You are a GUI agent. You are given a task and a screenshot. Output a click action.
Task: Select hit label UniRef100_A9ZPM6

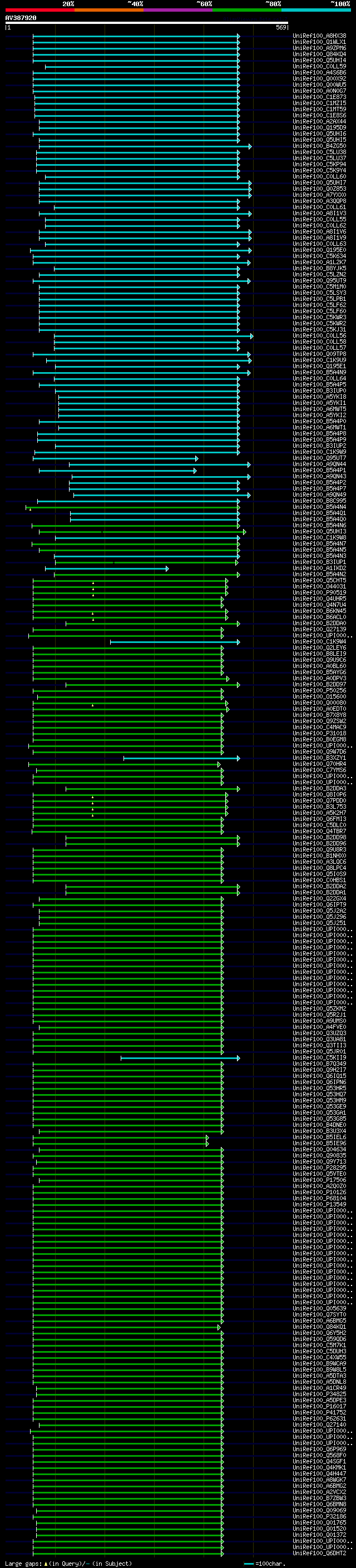(x=319, y=48)
